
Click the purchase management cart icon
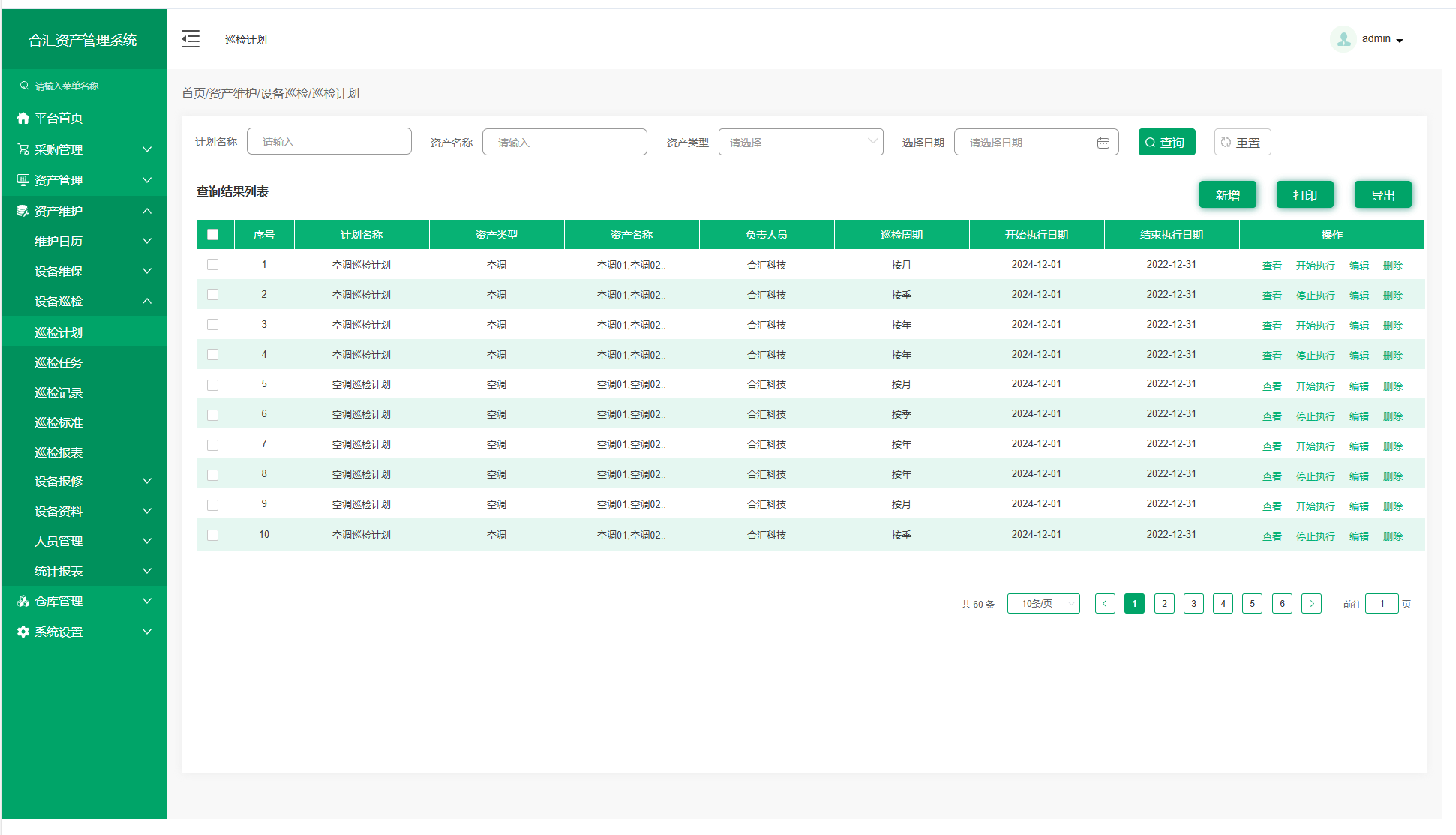[x=23, y=149]
